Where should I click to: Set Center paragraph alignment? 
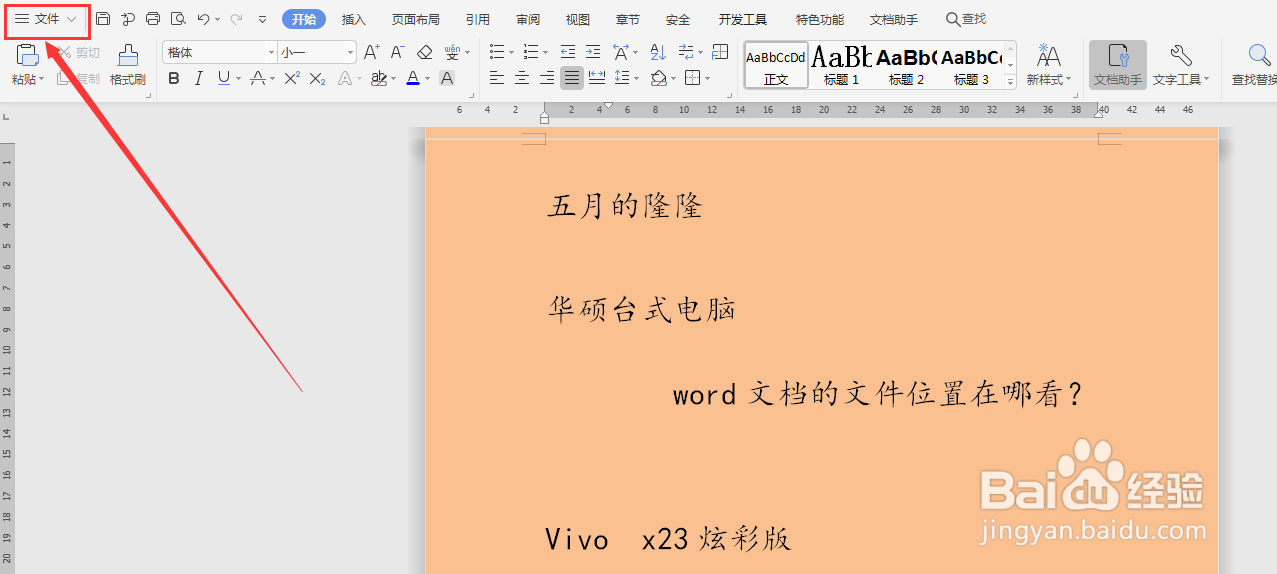(522, 78)
